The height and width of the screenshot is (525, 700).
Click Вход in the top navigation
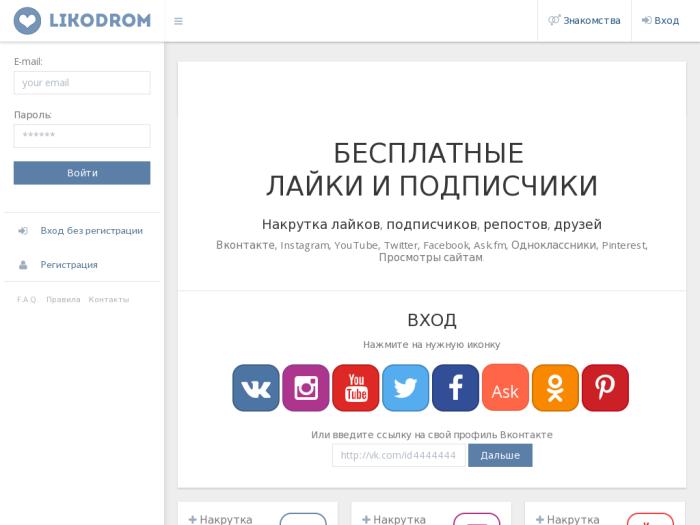pyautogui.click(x=660, y=21)
